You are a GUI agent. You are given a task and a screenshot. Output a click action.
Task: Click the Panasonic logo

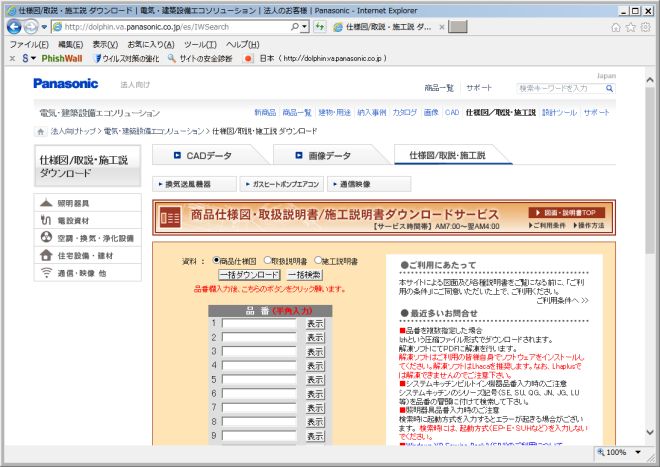[66, 84]
